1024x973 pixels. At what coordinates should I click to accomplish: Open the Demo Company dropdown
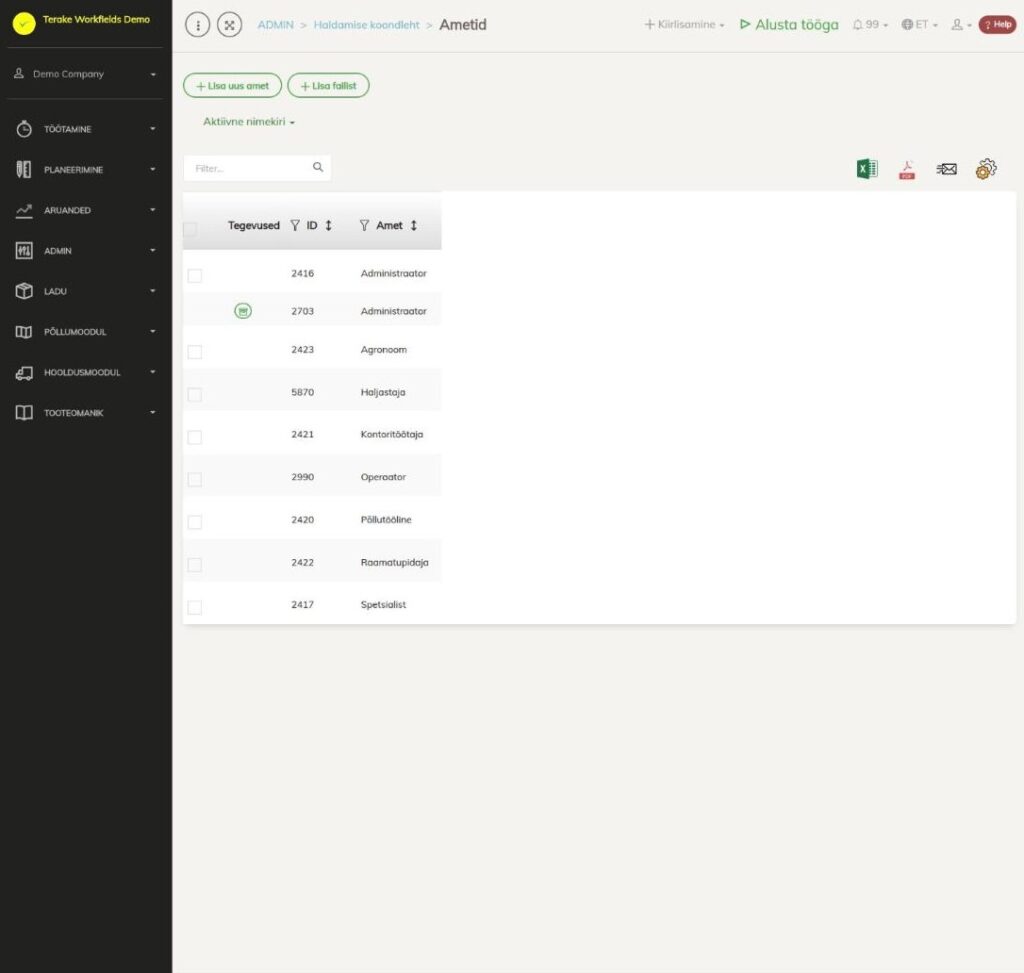(86, 74)
